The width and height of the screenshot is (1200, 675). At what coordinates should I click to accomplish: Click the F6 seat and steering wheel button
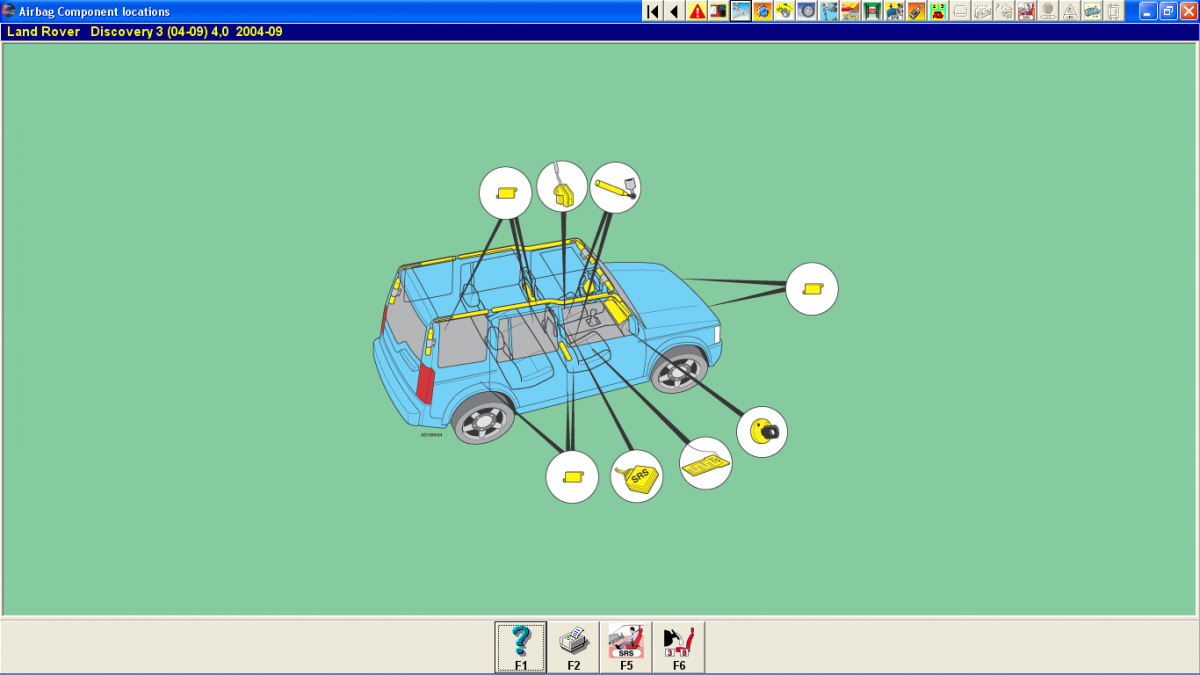[x=679, y=647]
